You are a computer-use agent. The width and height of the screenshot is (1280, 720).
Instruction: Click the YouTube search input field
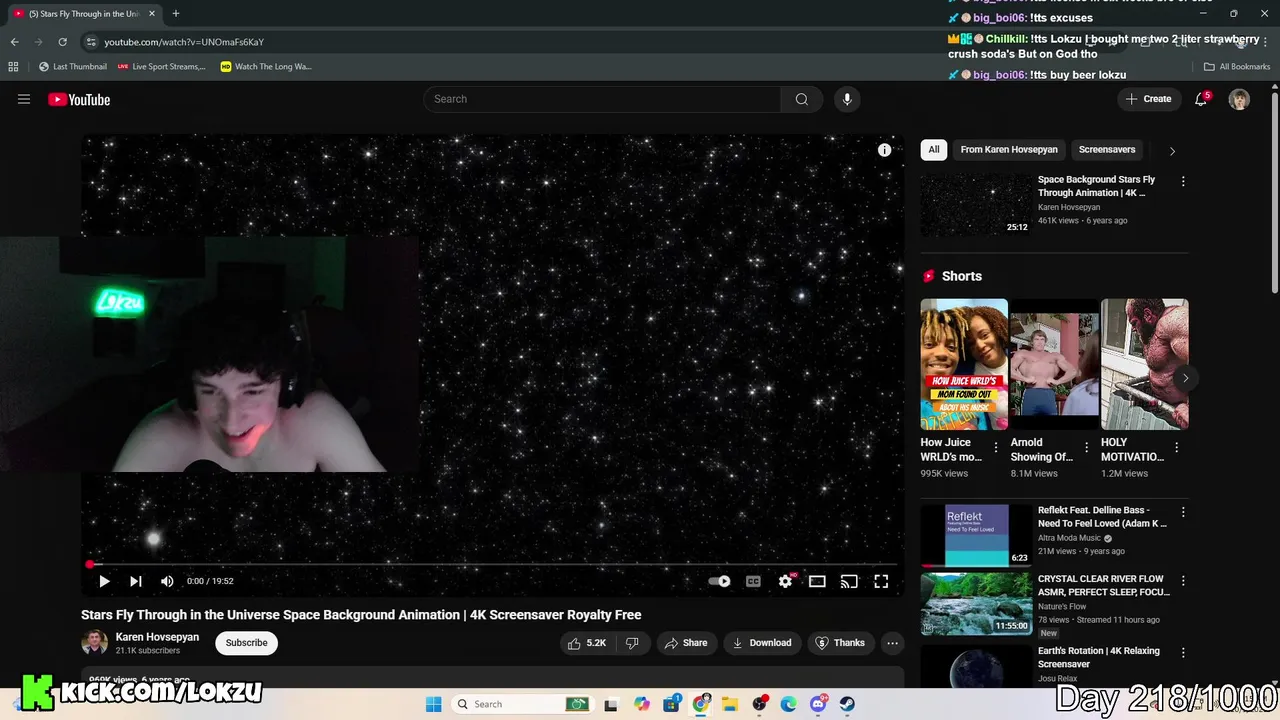pyautogui.click(x=603, y=99)
